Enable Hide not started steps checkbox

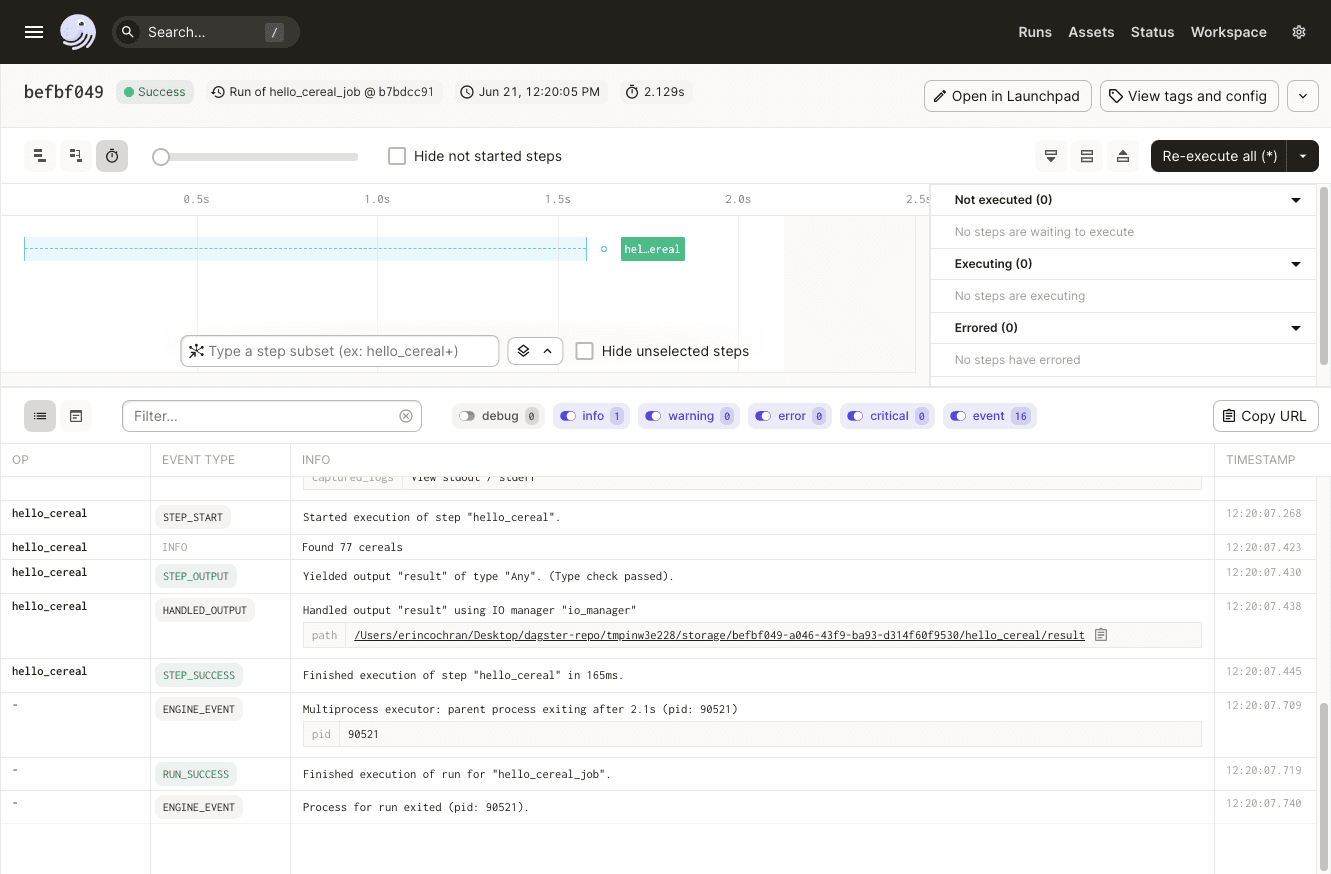coord(397,156)
